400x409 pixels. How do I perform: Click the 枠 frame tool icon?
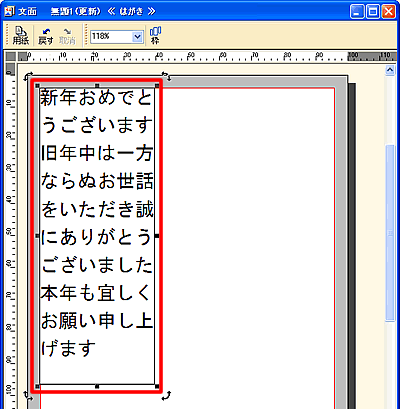[x=155, y=35]
